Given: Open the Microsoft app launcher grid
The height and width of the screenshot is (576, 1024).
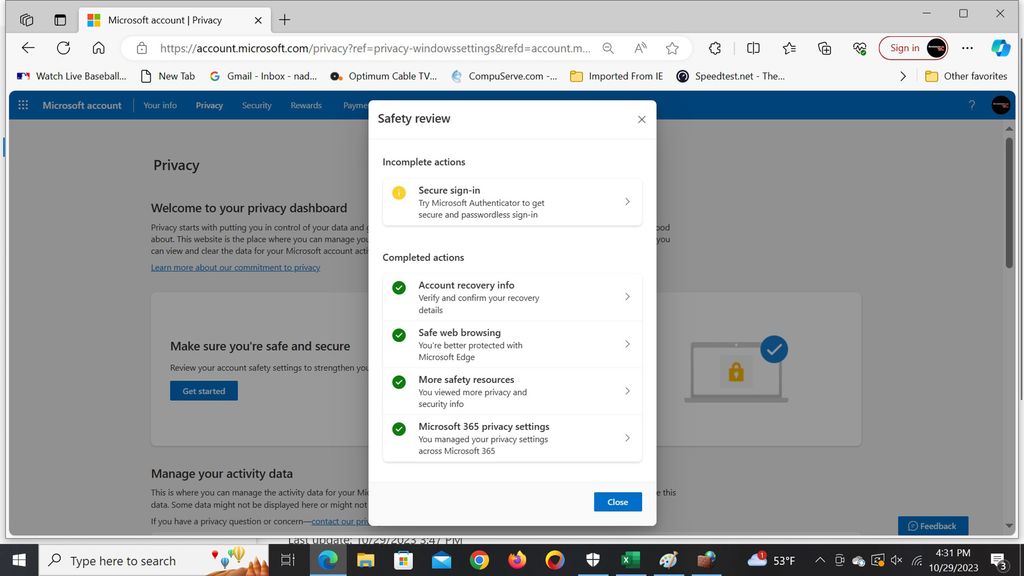Looking at the screenshot, I should tap(22, 105).
